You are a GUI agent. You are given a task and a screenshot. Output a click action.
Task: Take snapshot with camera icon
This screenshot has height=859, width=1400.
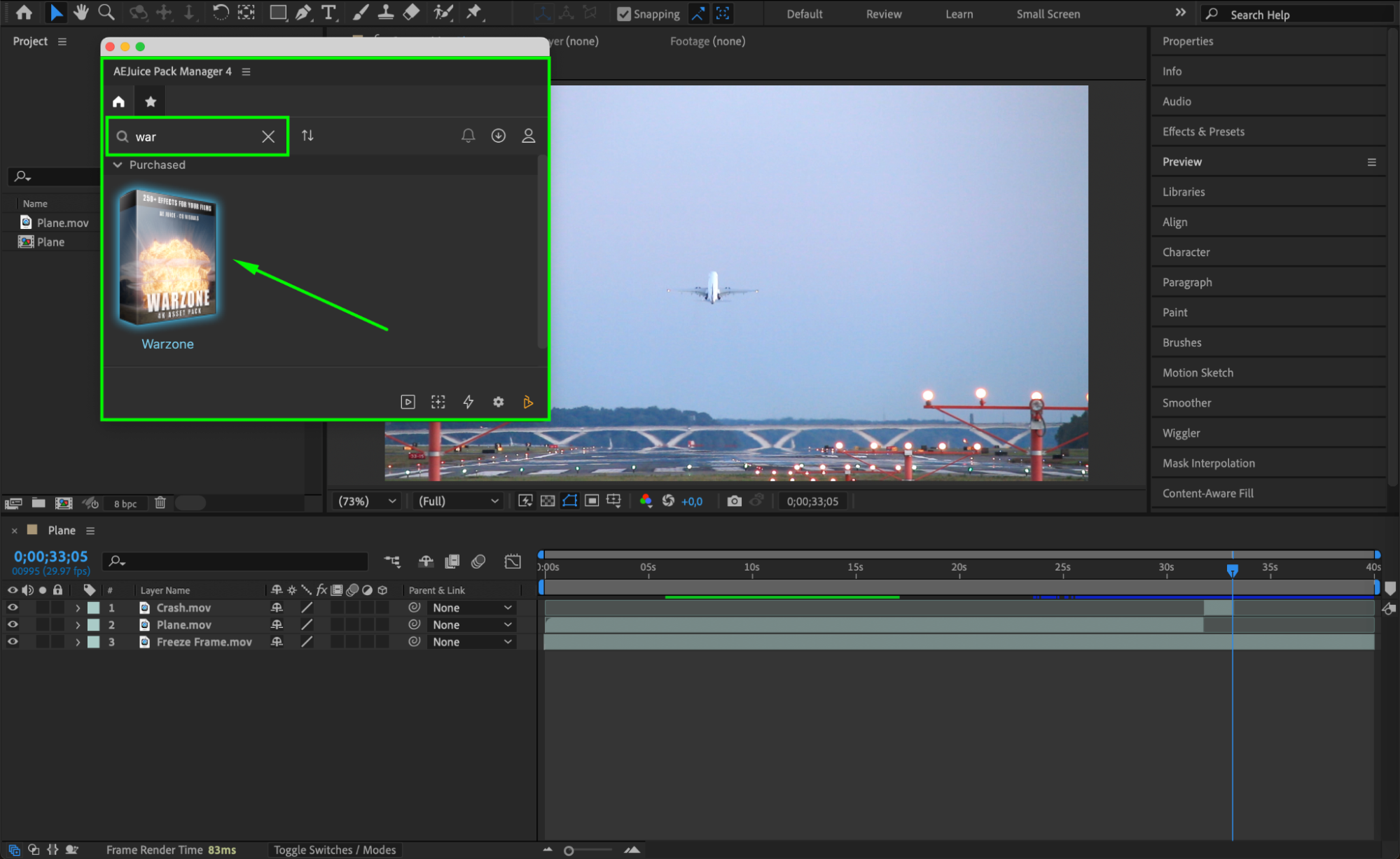tap(733, 501)
